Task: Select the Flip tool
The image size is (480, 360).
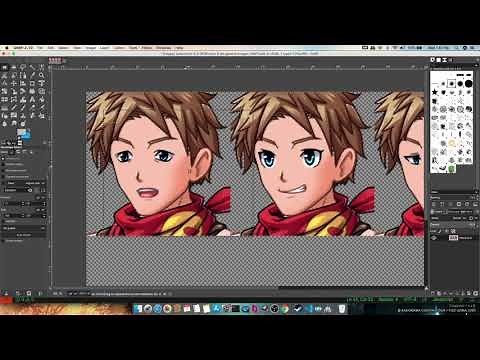Action: (4, 99)
